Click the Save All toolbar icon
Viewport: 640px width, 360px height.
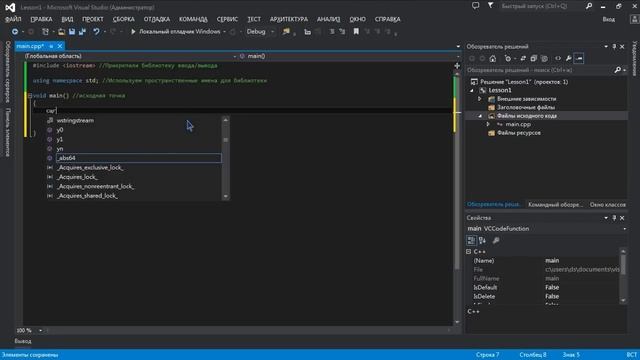(82, 31)
